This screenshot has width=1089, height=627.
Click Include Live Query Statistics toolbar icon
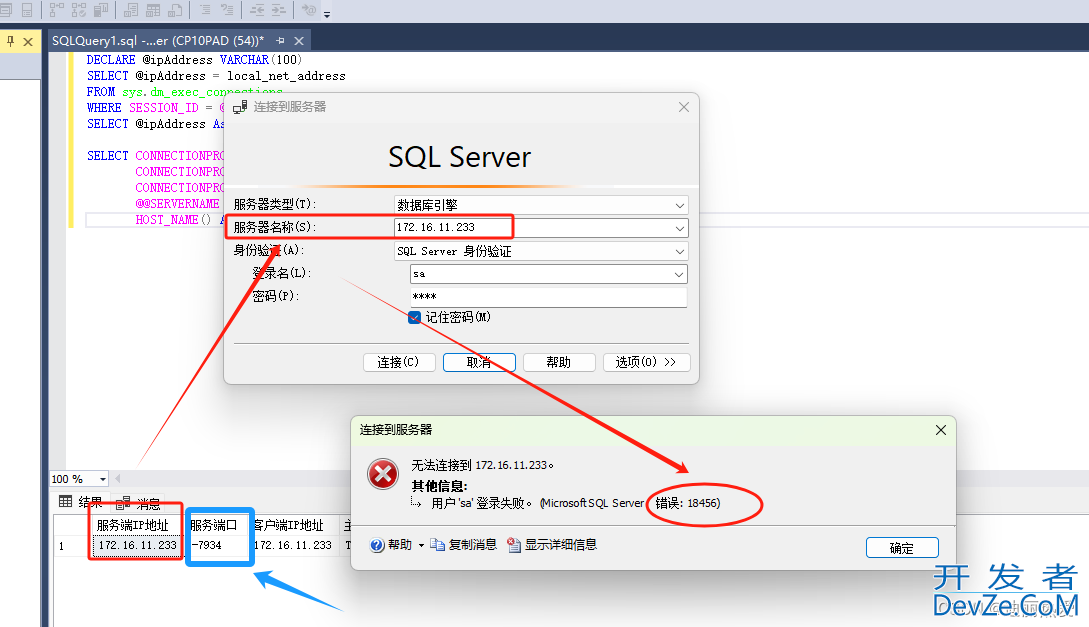pos(79,10)
